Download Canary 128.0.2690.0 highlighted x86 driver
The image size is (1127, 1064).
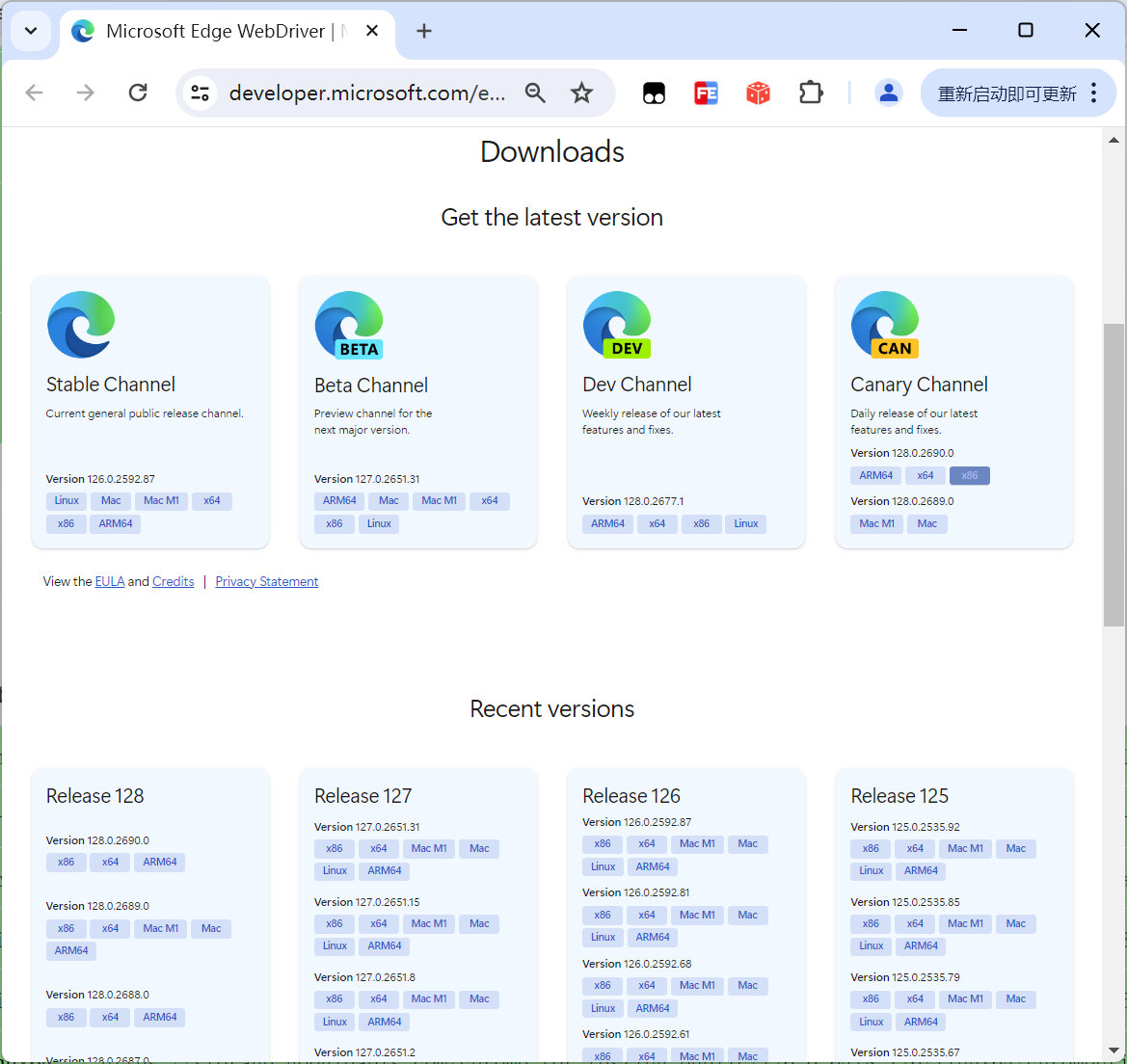pyautogui.click(x=970, y=475)
